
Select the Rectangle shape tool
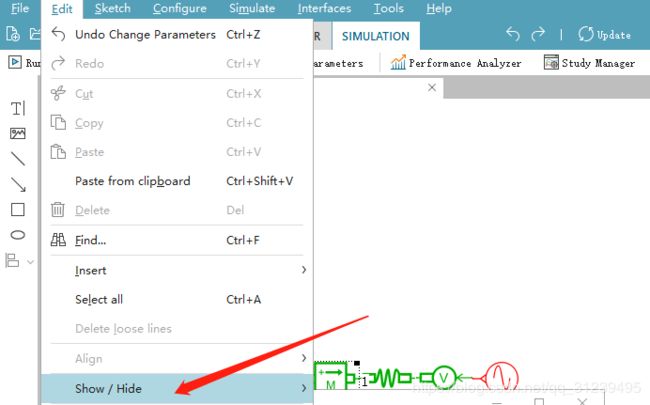point(18,209)
